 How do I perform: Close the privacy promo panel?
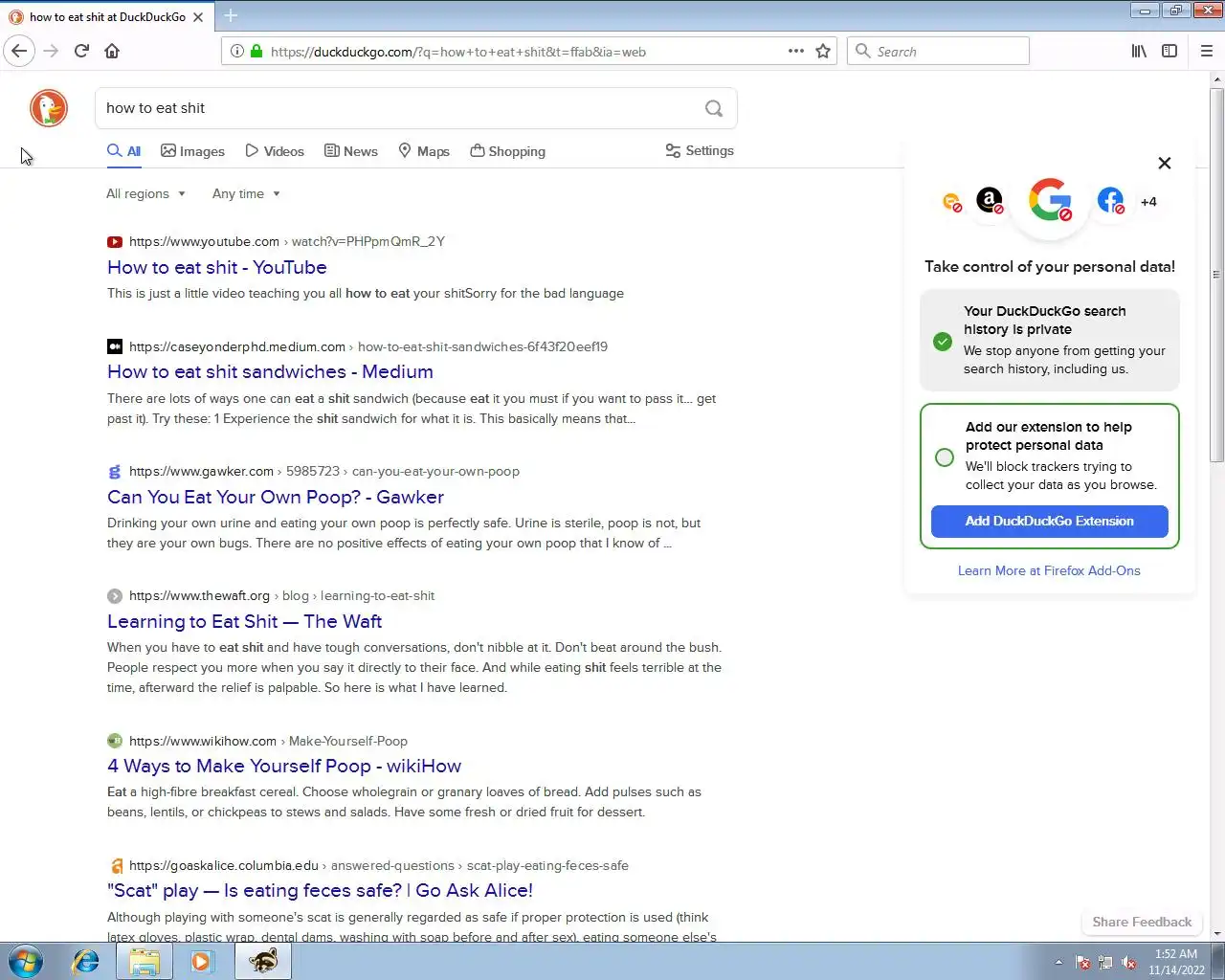pos(1165,163)
